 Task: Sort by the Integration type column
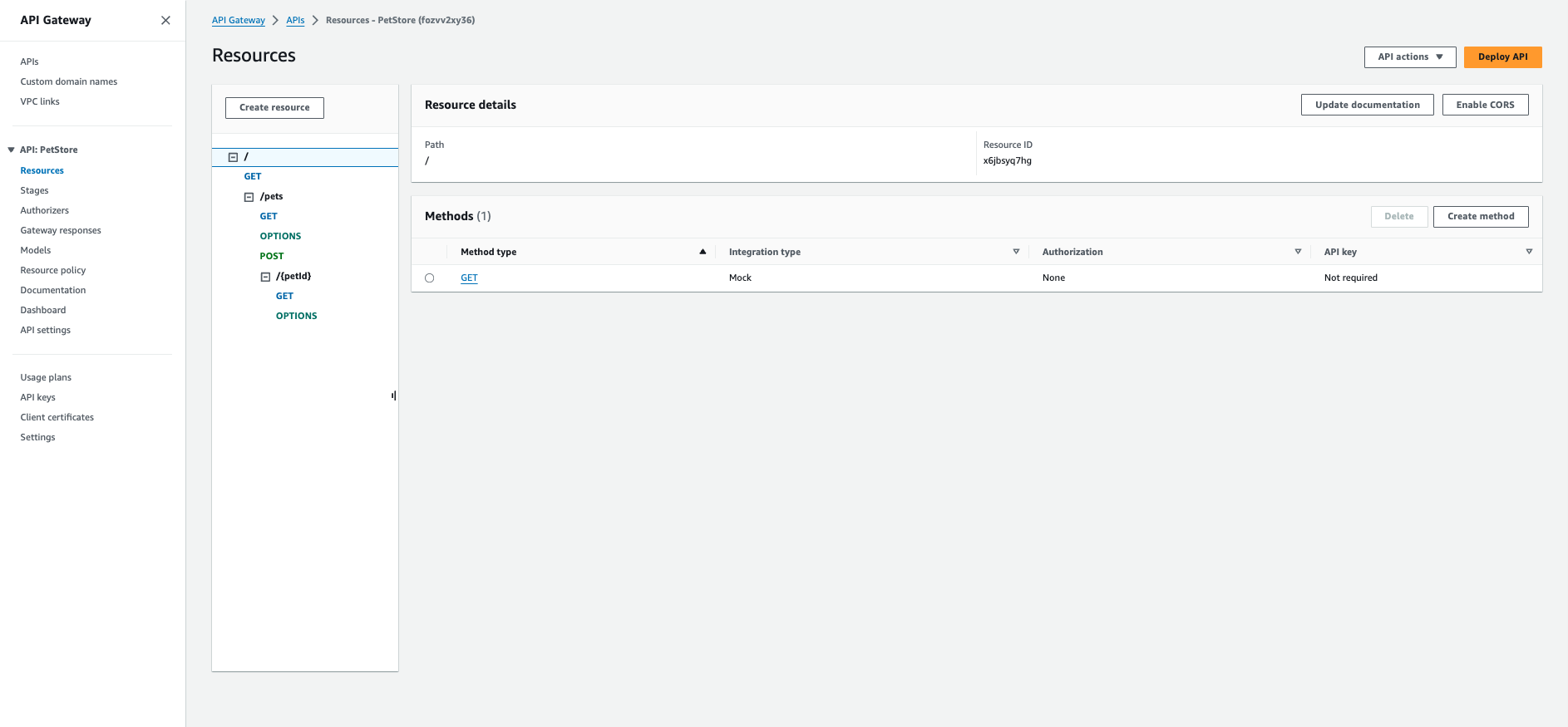click(1015, 252)
